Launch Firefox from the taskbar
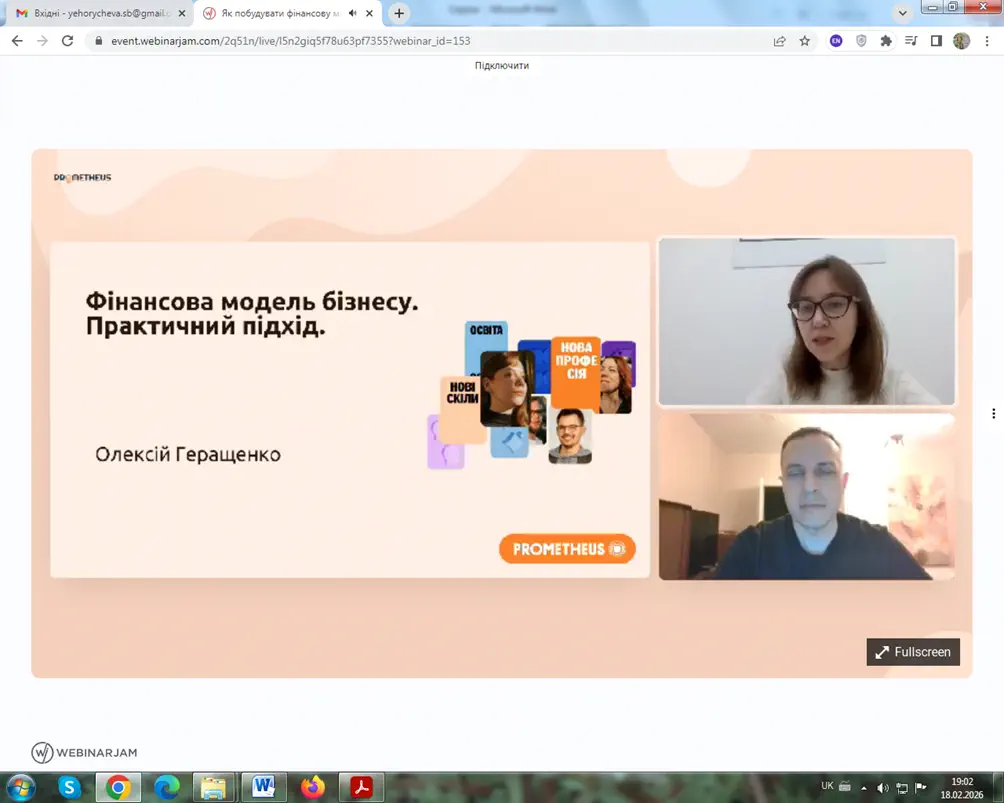 (313, 787)
